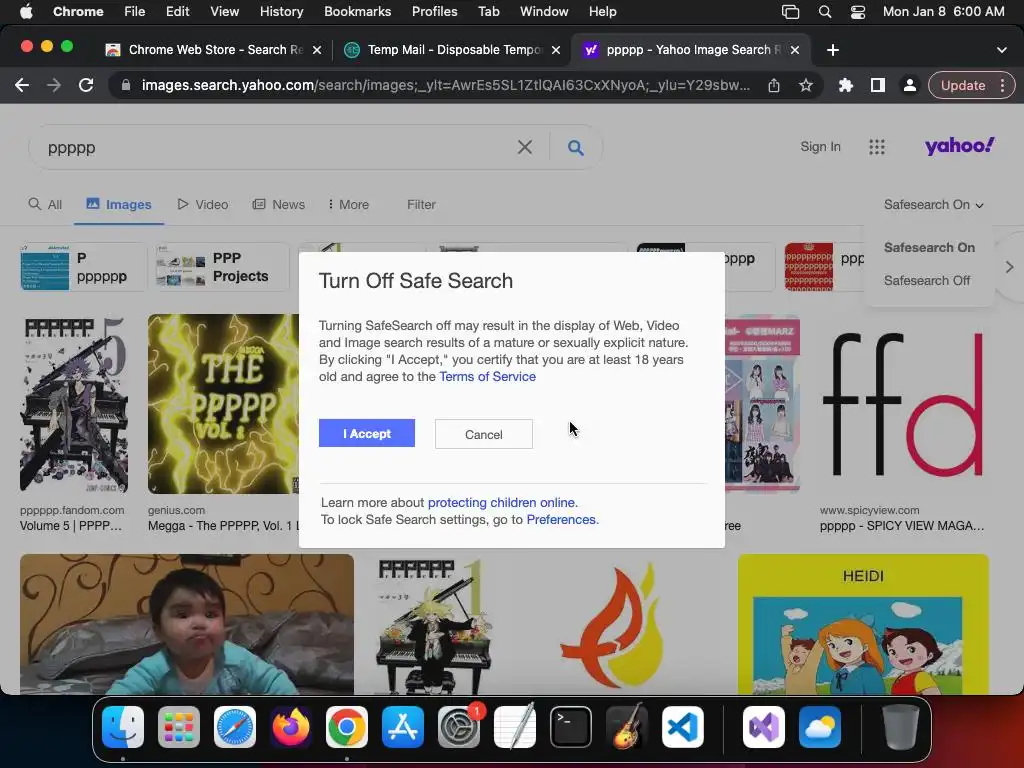The image size is (1024, 768).
Task: Click Sign In on Yahoo
Action: 820,146
